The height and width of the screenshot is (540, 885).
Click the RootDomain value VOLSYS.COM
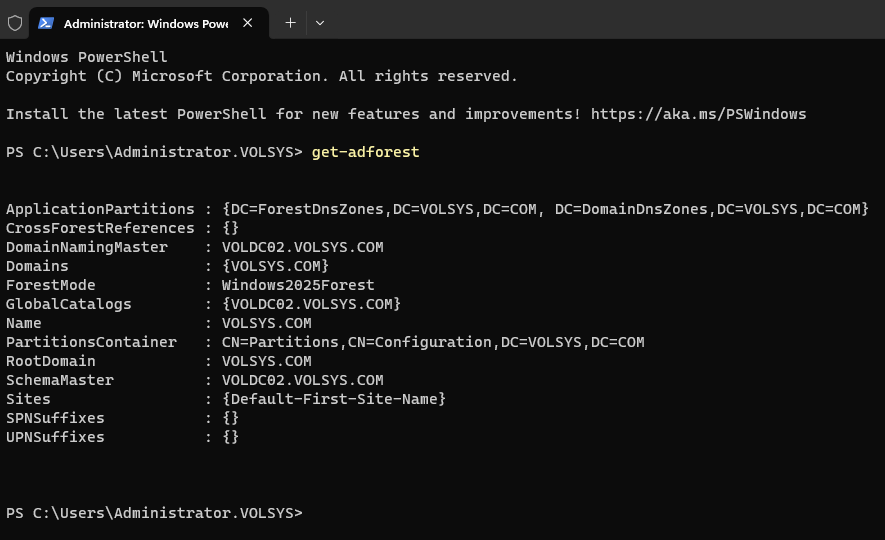266,361
